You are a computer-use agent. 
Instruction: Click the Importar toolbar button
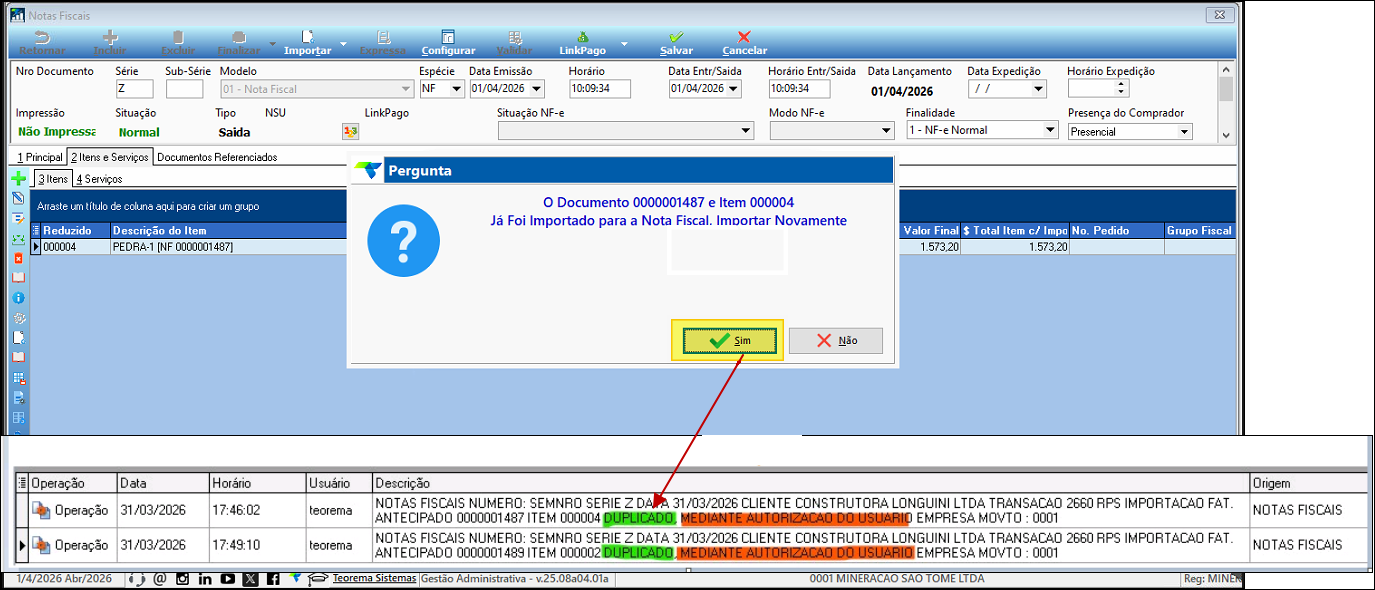307,43
